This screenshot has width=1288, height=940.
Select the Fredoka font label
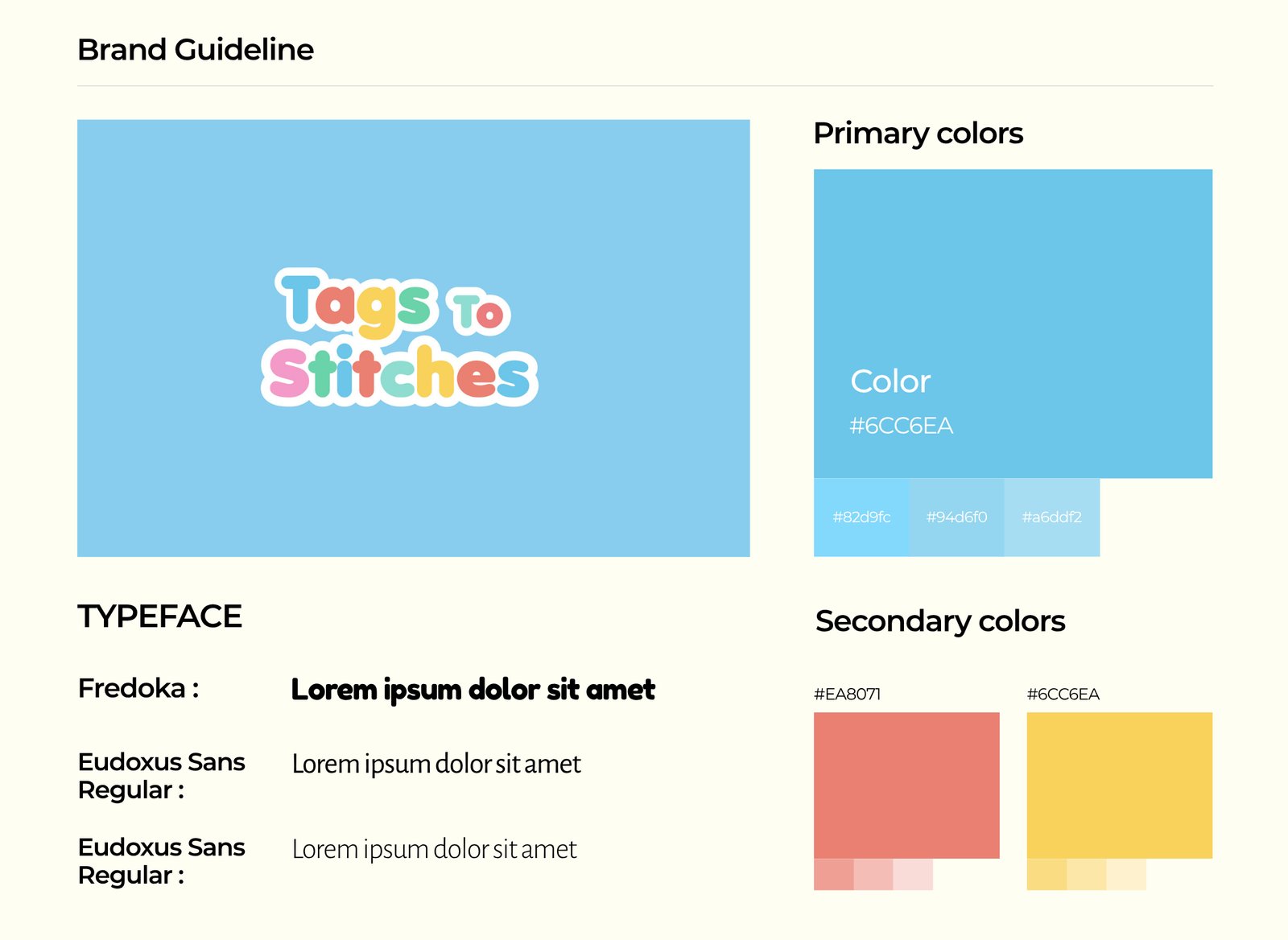[138, 689]
